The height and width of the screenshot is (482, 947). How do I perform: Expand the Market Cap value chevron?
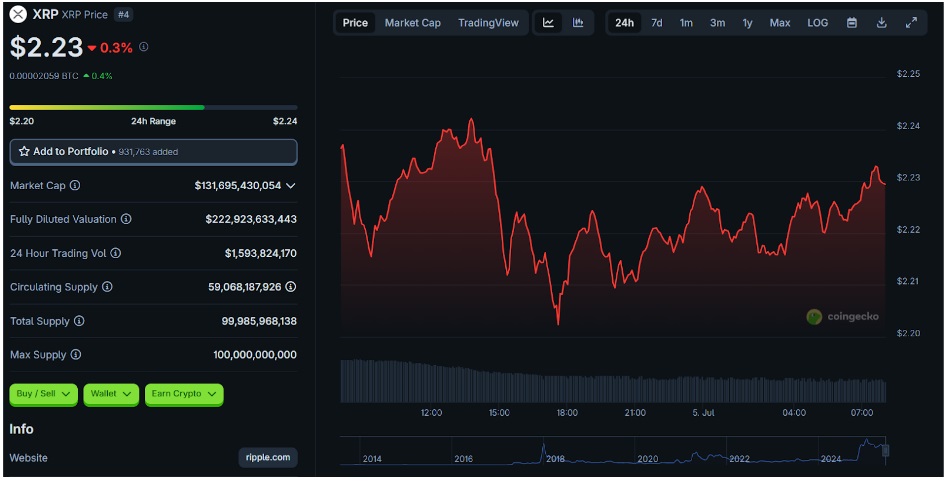[291, 185]
